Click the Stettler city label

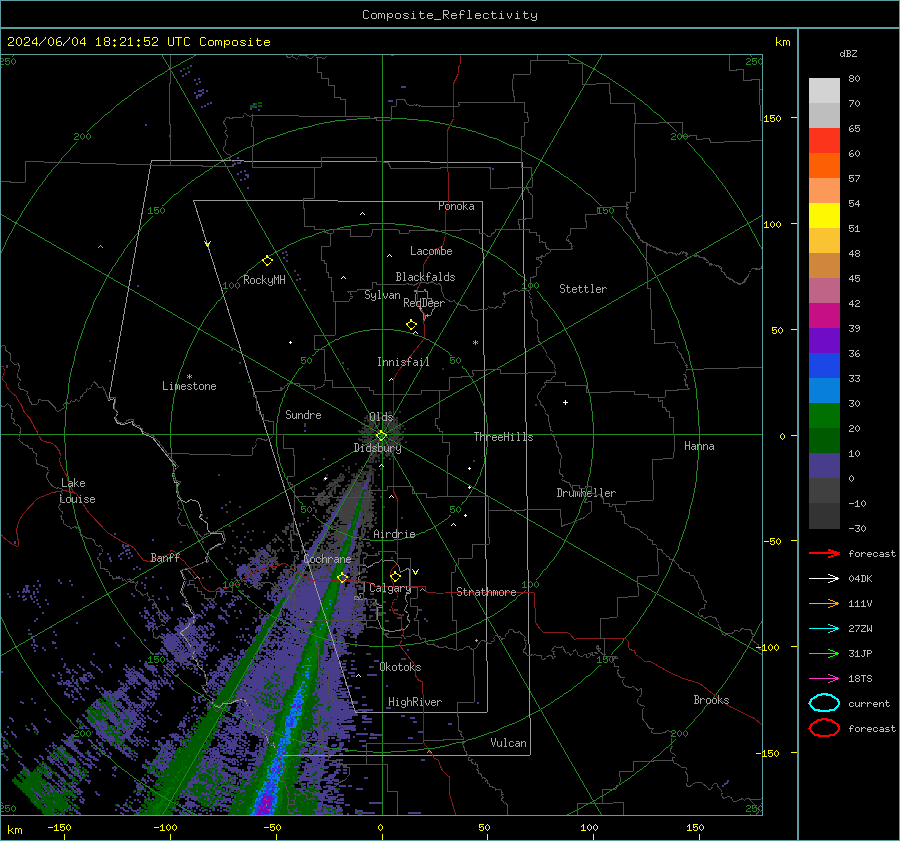583,289
